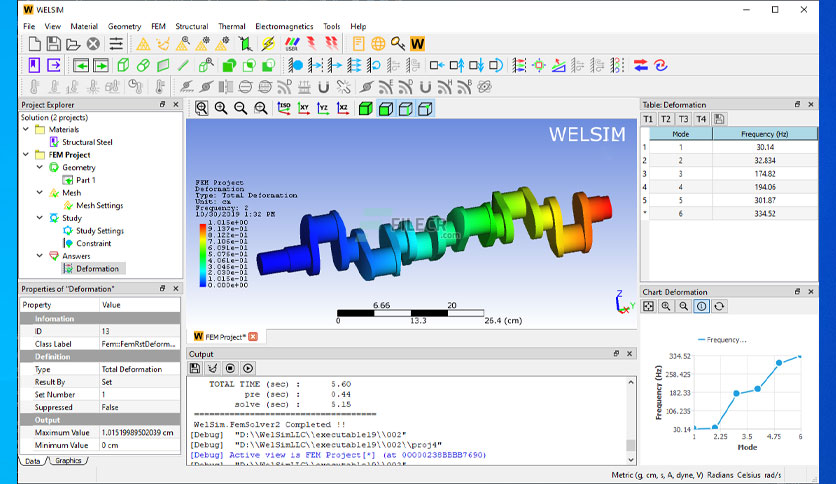Viewport: 836px width, 484px height.
Task: Click the yellow lightning bolt solve icon
Action: coord(268,44)
